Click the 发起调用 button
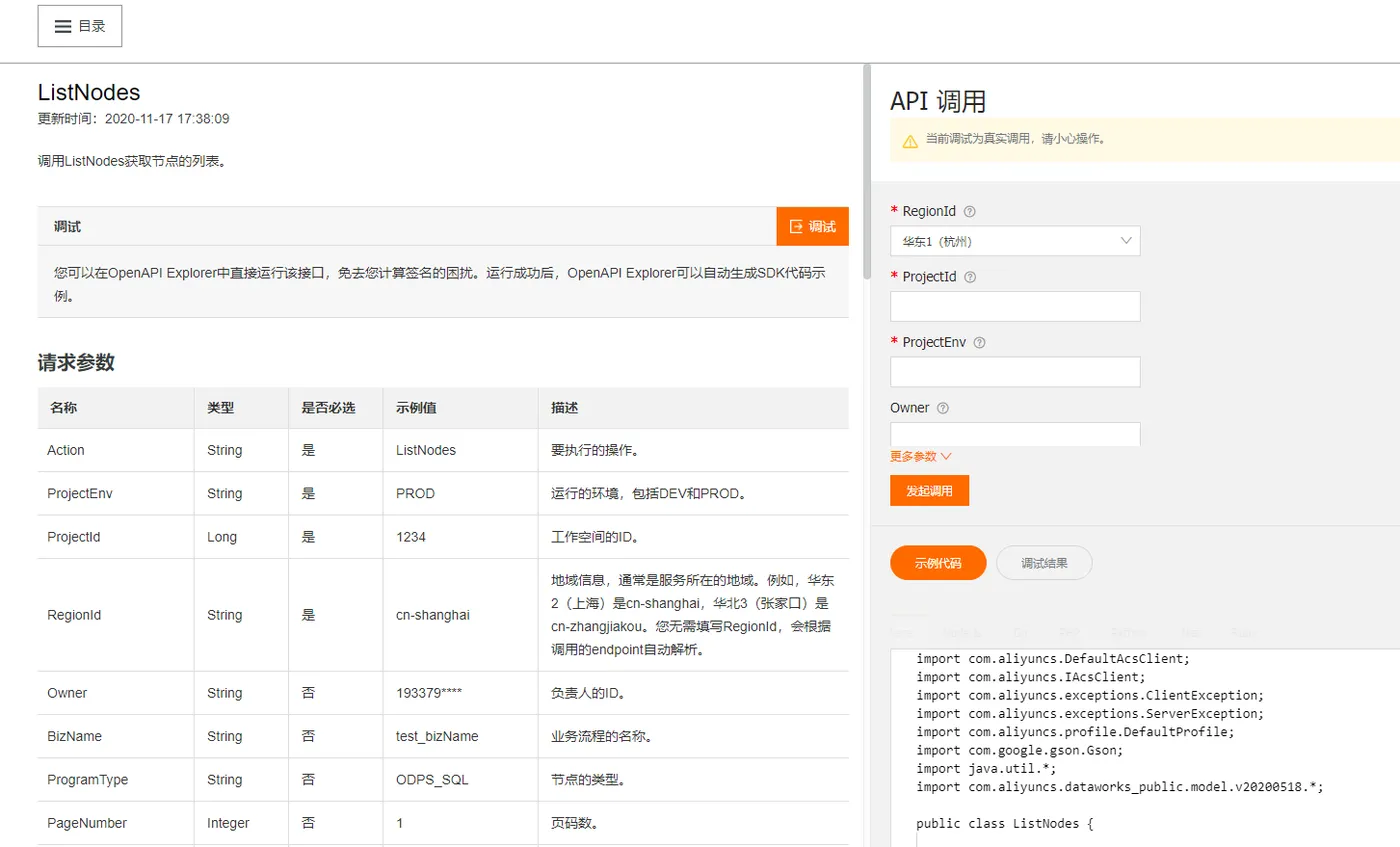This screenshot has width=1400, height=847. [929, 491]
